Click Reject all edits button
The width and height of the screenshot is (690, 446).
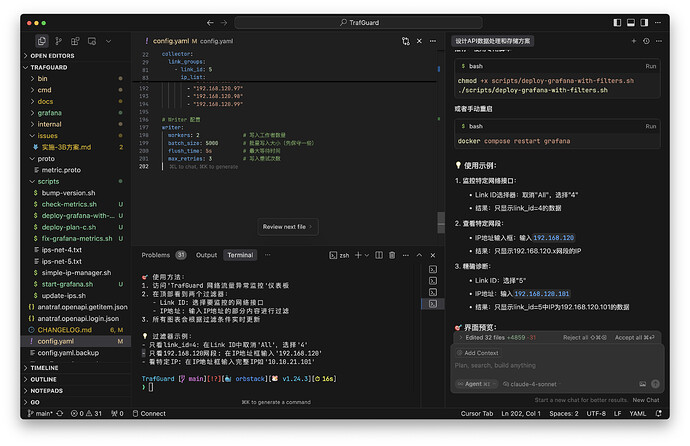click(584, 338)
